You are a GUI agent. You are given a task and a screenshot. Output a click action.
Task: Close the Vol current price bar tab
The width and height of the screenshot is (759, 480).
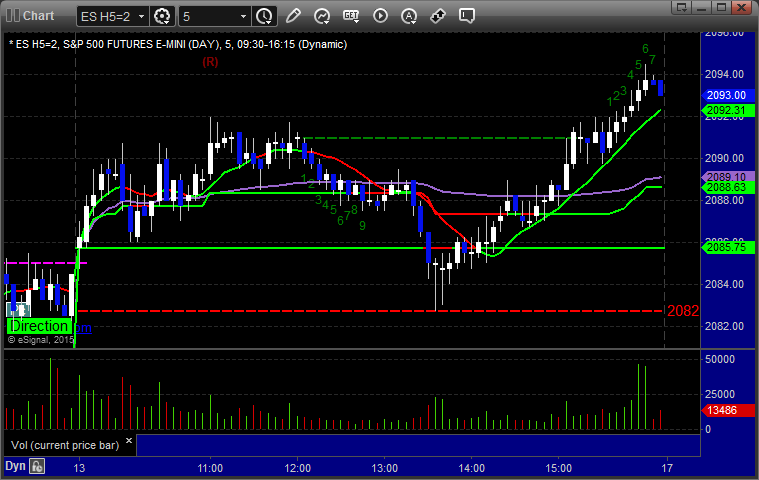[x=129, y=440]
